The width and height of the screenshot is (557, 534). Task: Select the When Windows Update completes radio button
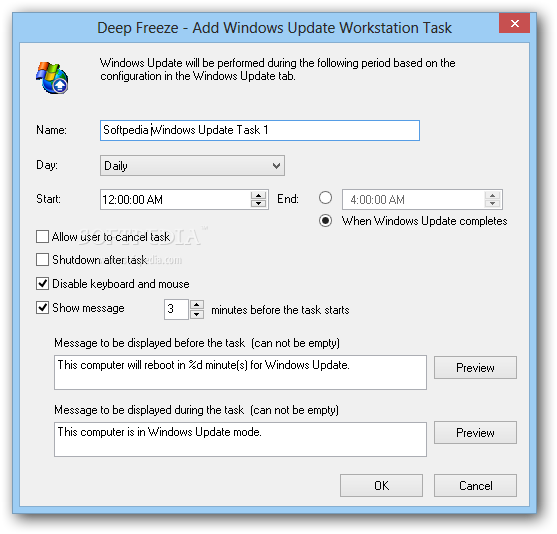[325, 221]
